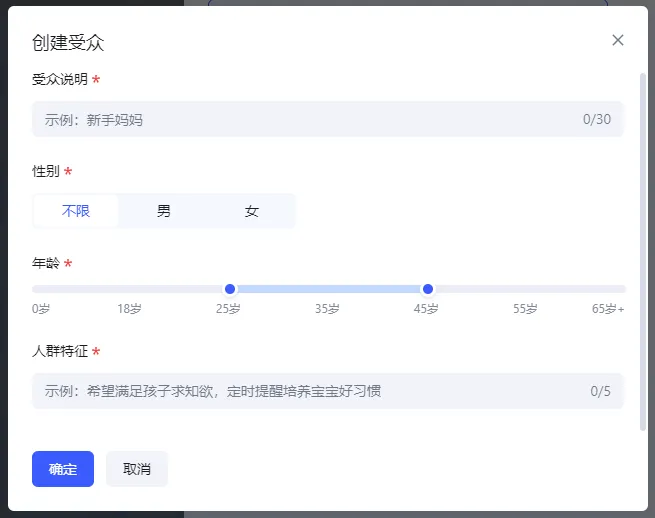Click the 0岁 age mark label

point(41,309)
